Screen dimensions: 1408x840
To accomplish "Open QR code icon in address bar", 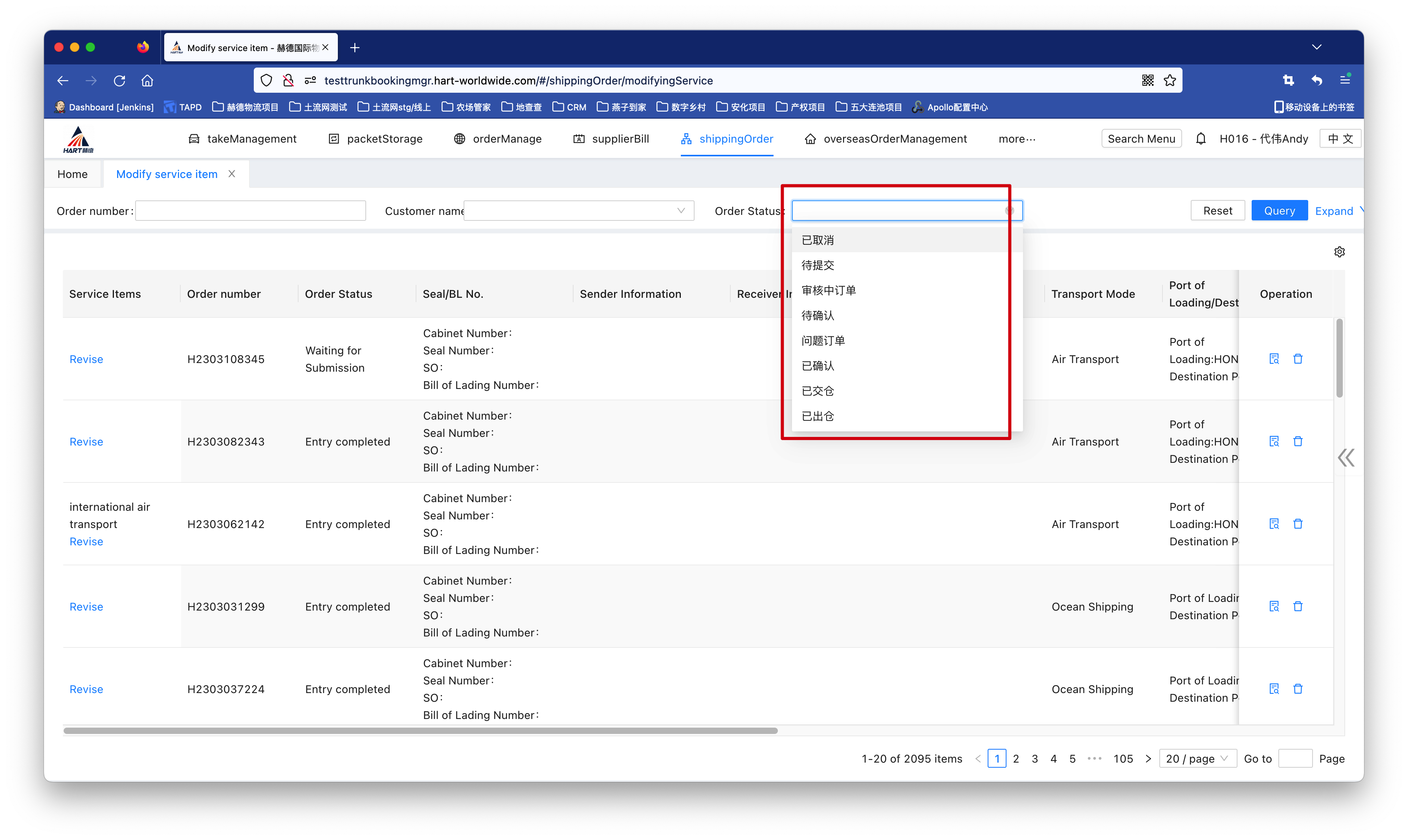I will [1147, 81].
